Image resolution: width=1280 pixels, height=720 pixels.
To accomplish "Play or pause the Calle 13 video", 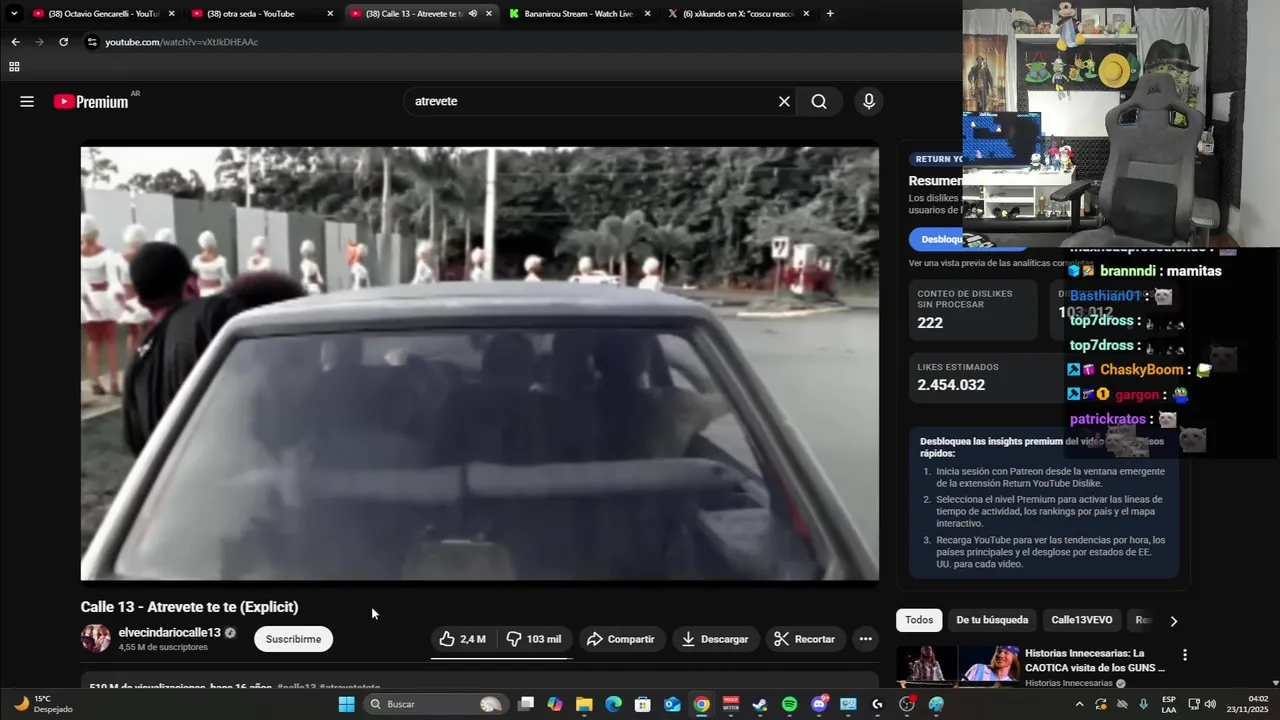I will pos(480,364).
